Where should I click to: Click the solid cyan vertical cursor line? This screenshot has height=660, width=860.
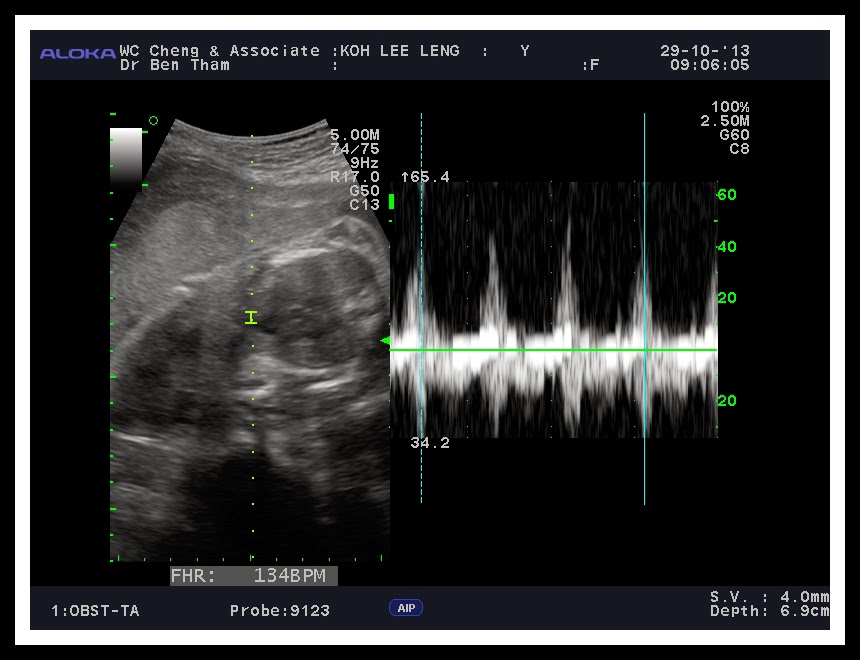click(644, 308)
